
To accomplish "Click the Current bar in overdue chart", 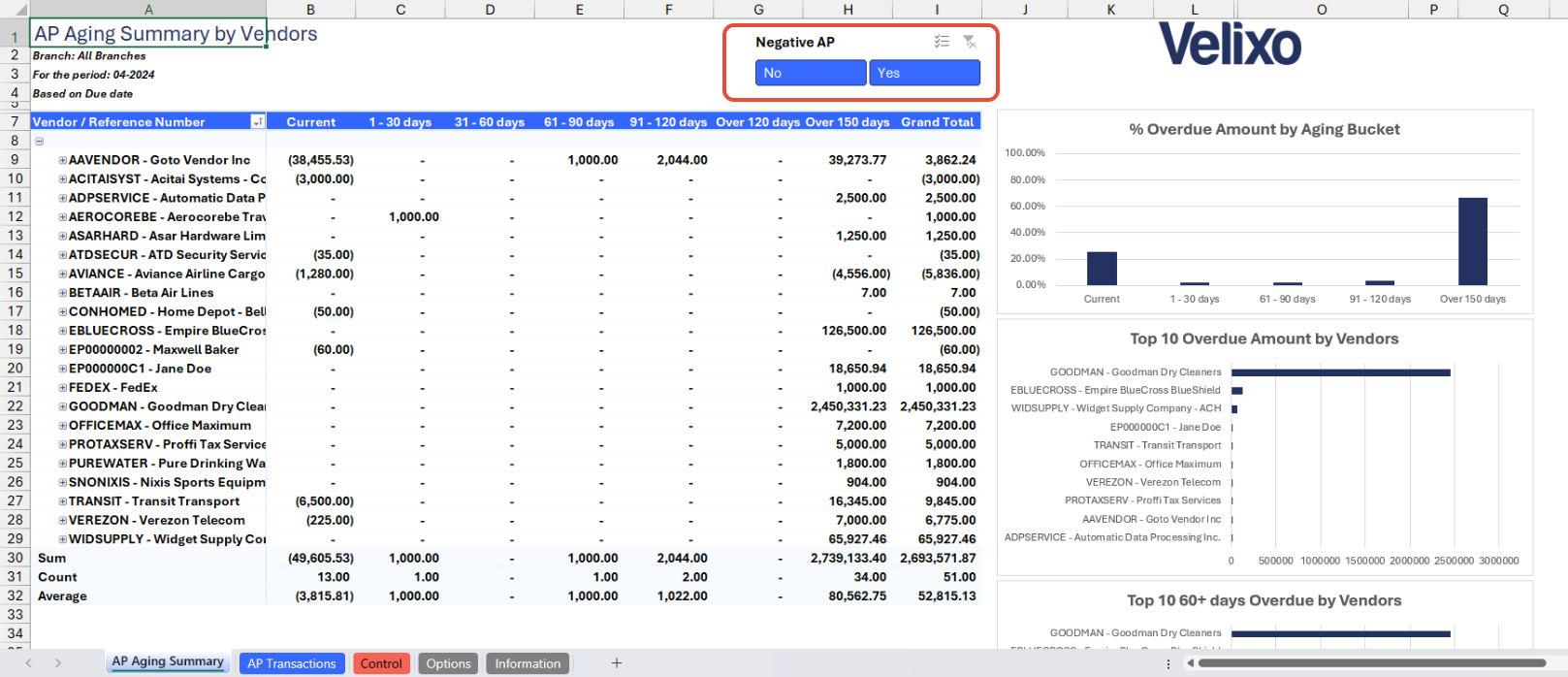I will coord(1102,269).
